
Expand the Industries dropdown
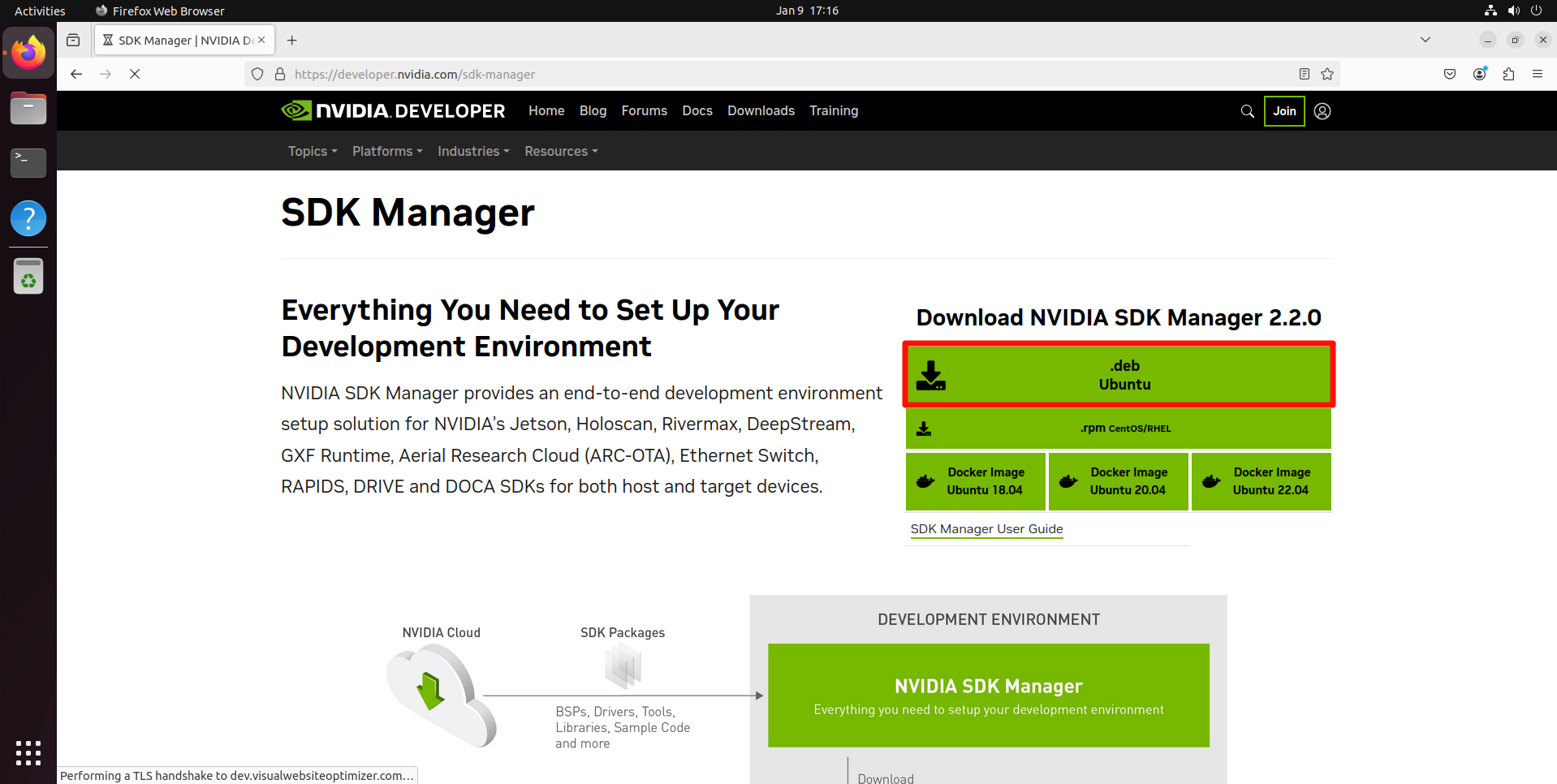473,151
